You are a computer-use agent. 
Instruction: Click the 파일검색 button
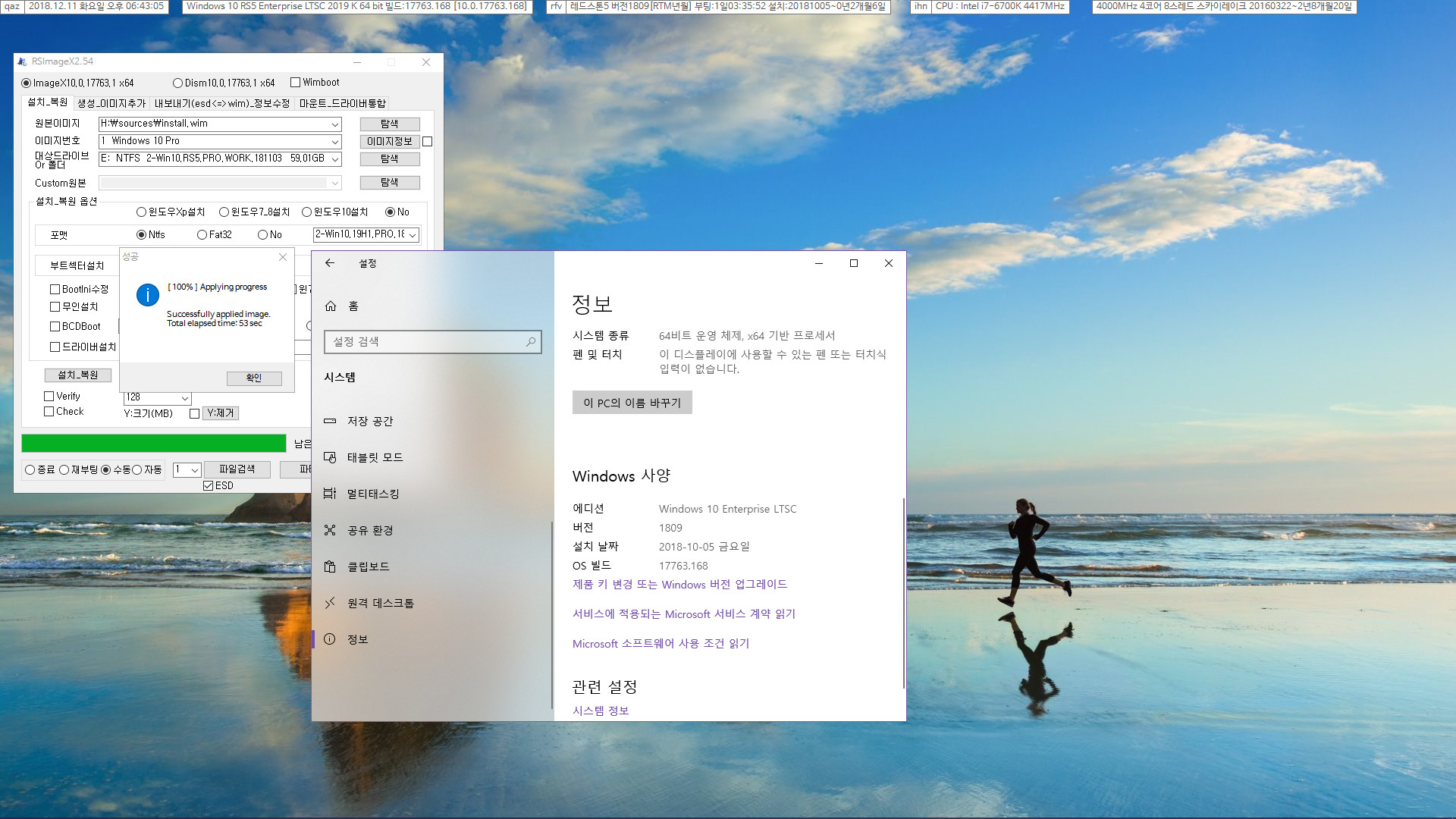(237, 470)
